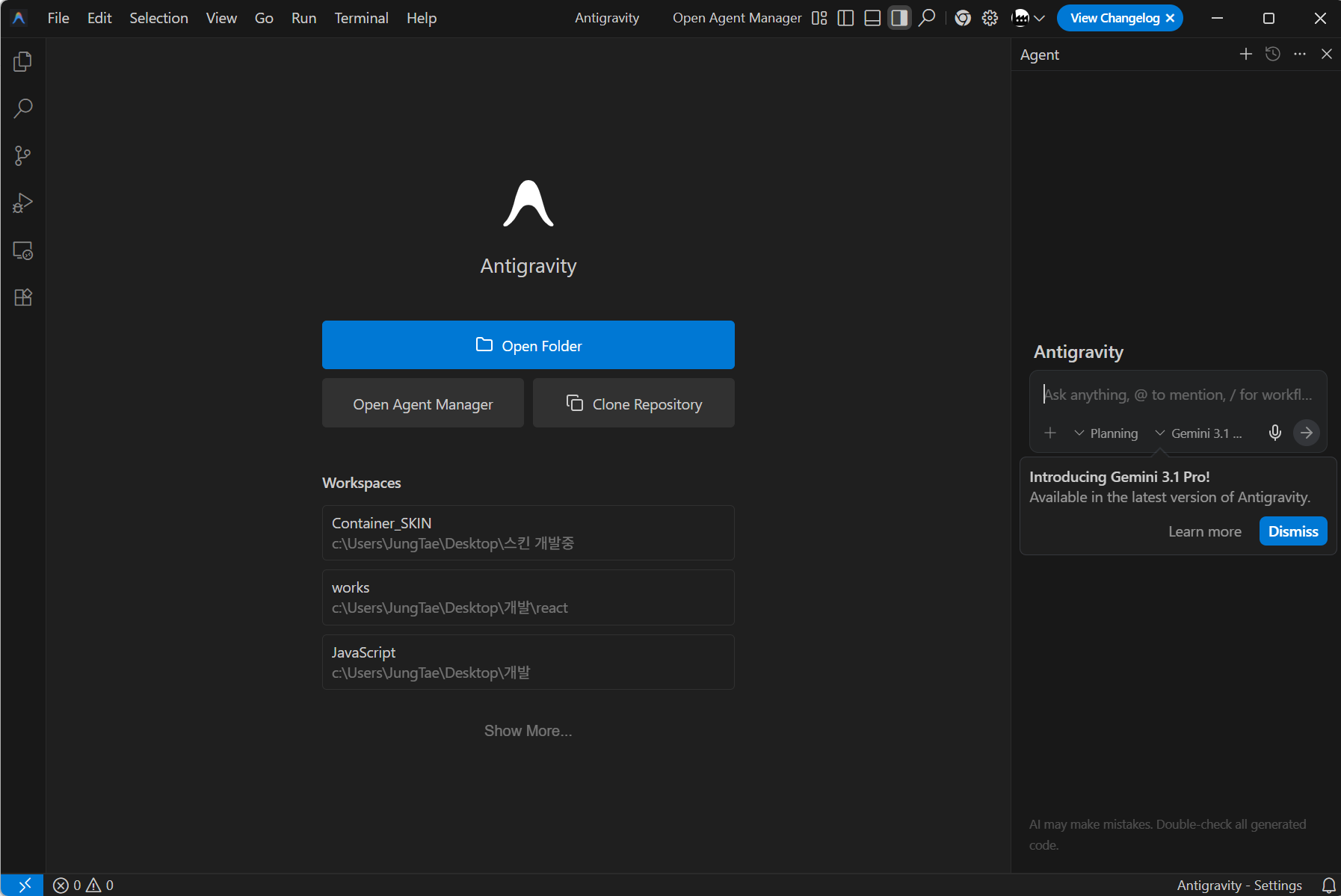
Task: Click the Customize Layout icon
Action: [x=819, y=18]
